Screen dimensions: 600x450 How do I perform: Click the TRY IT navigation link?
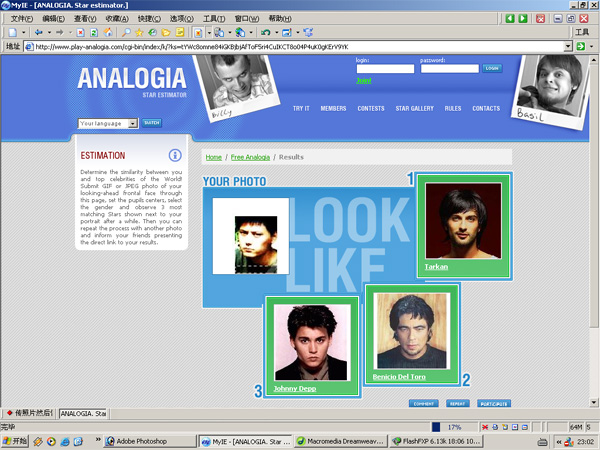click(x=301, y=109)
